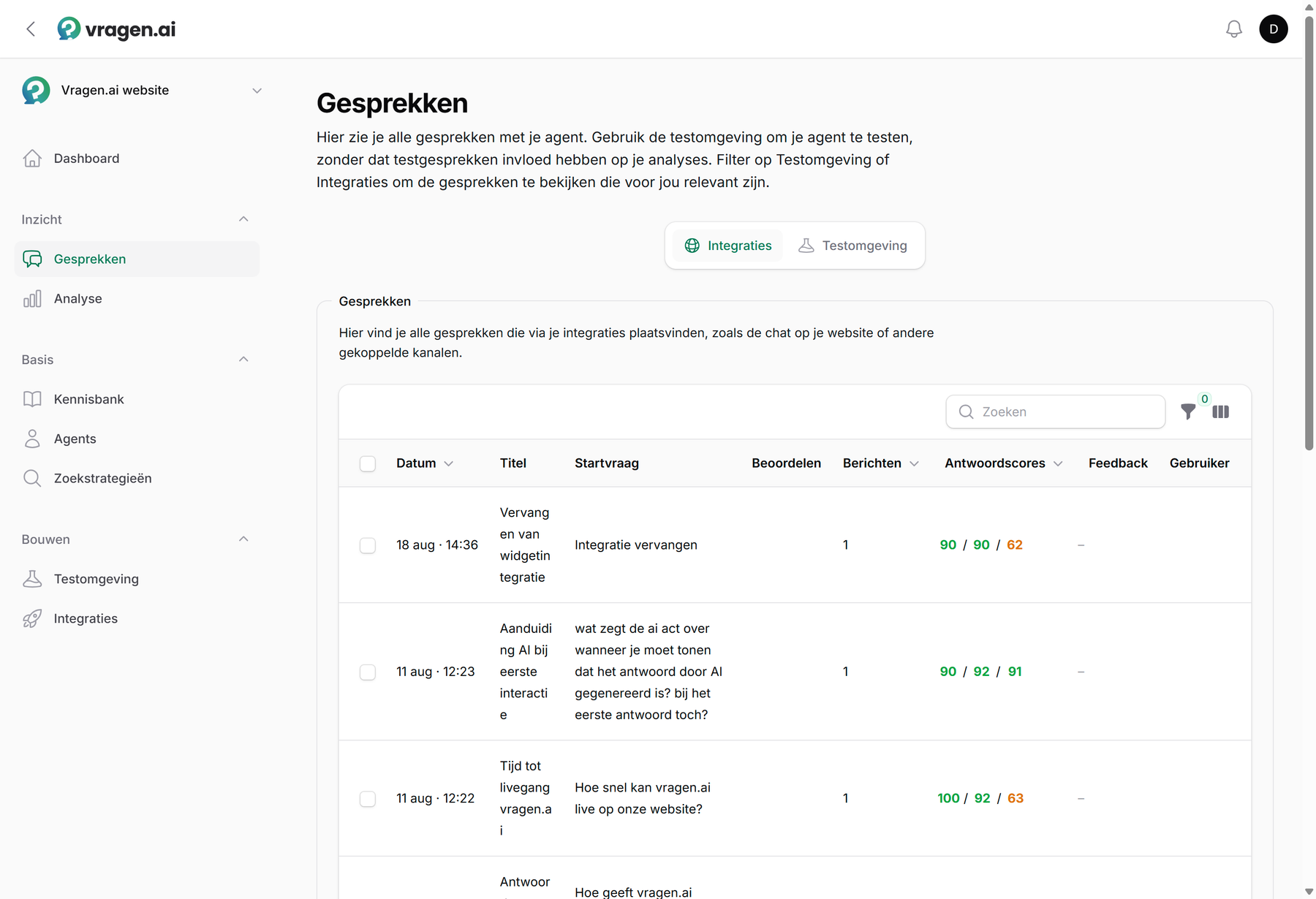Click the 'wat zegt de ai act' start question
This screenshot has width=1316, height=899.
coord(648,672)
